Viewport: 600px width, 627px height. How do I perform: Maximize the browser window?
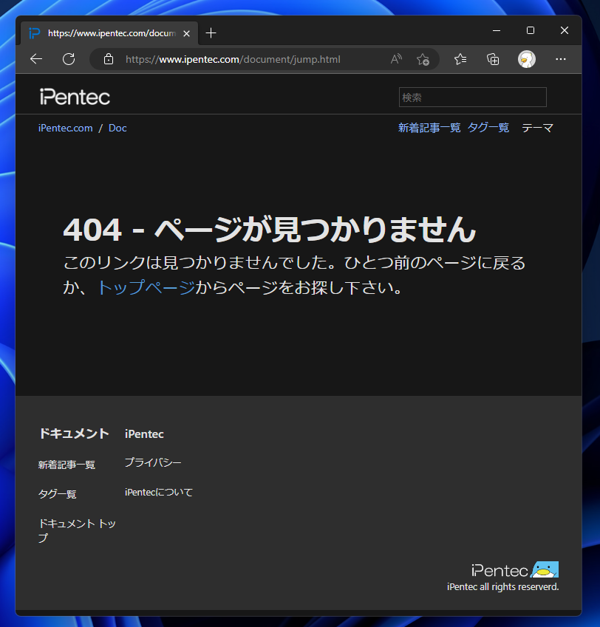[530, 30]
